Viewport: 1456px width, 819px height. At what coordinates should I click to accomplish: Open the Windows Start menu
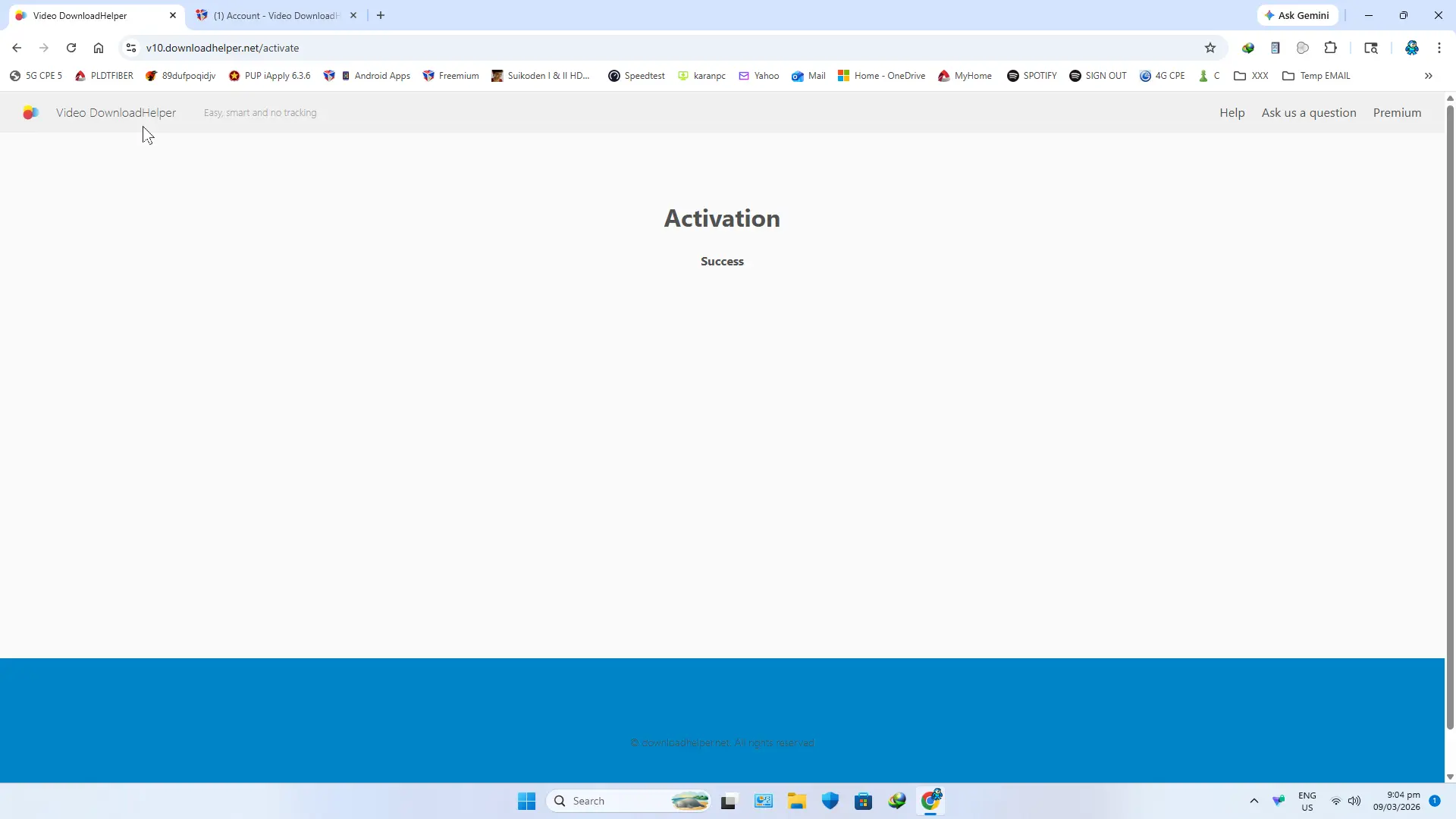click(526, 802)
